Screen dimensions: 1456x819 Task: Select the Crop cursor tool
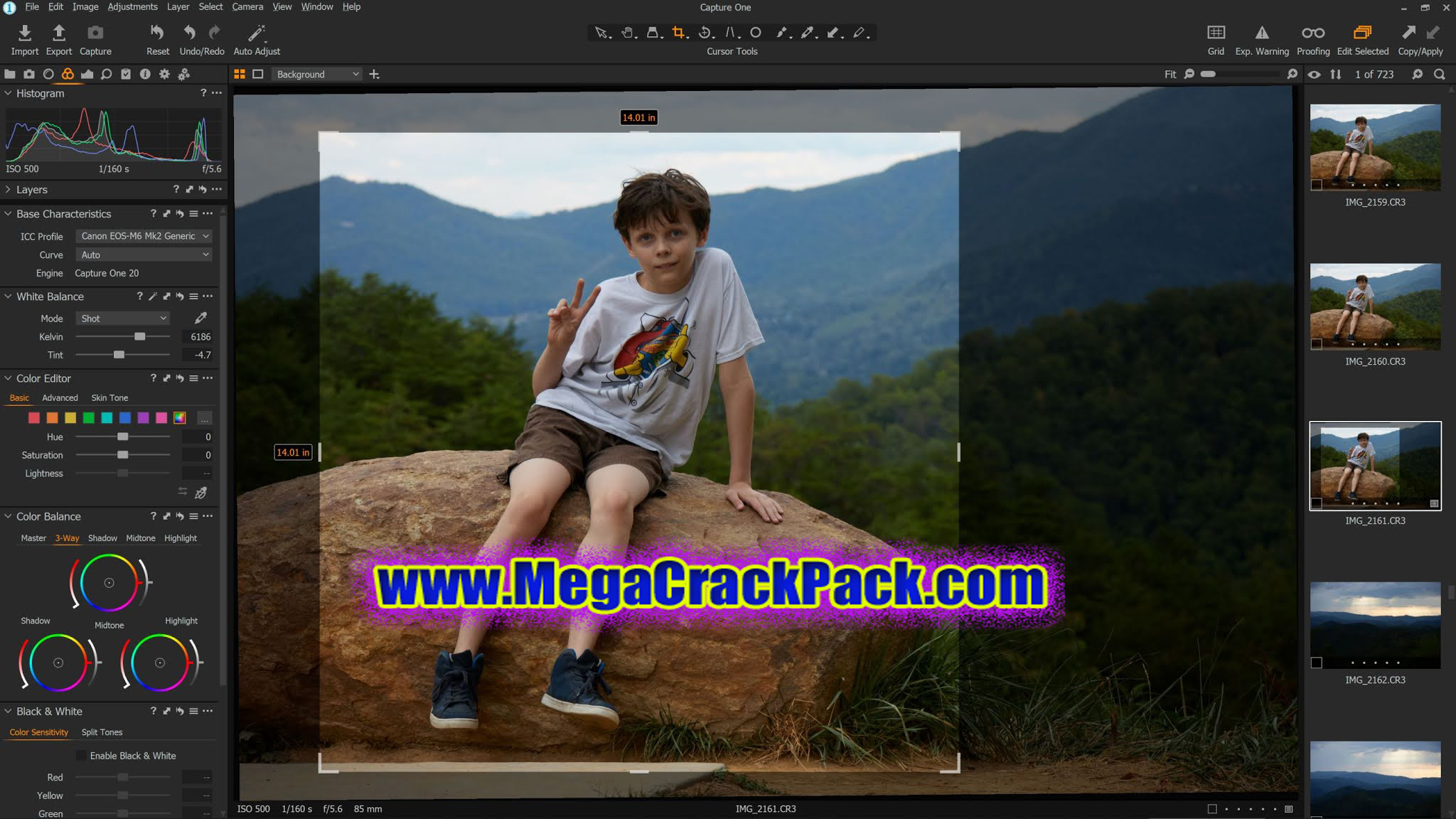[x=679, y=33]
